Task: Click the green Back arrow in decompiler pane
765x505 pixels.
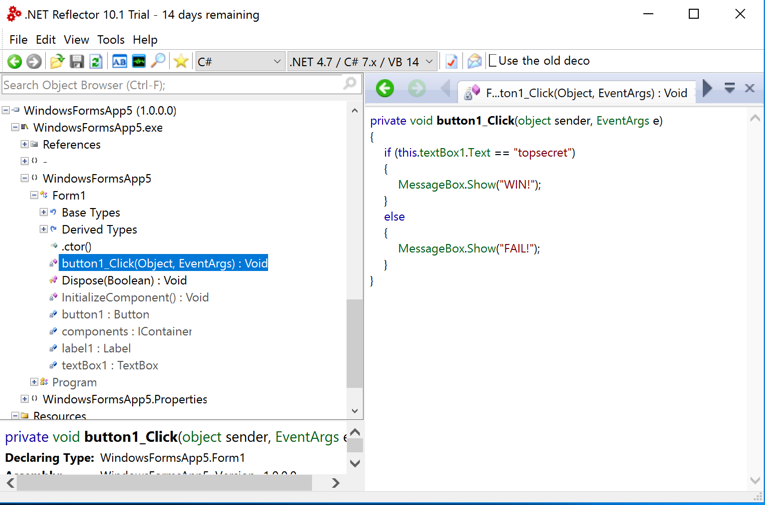Action: point(385,89)
